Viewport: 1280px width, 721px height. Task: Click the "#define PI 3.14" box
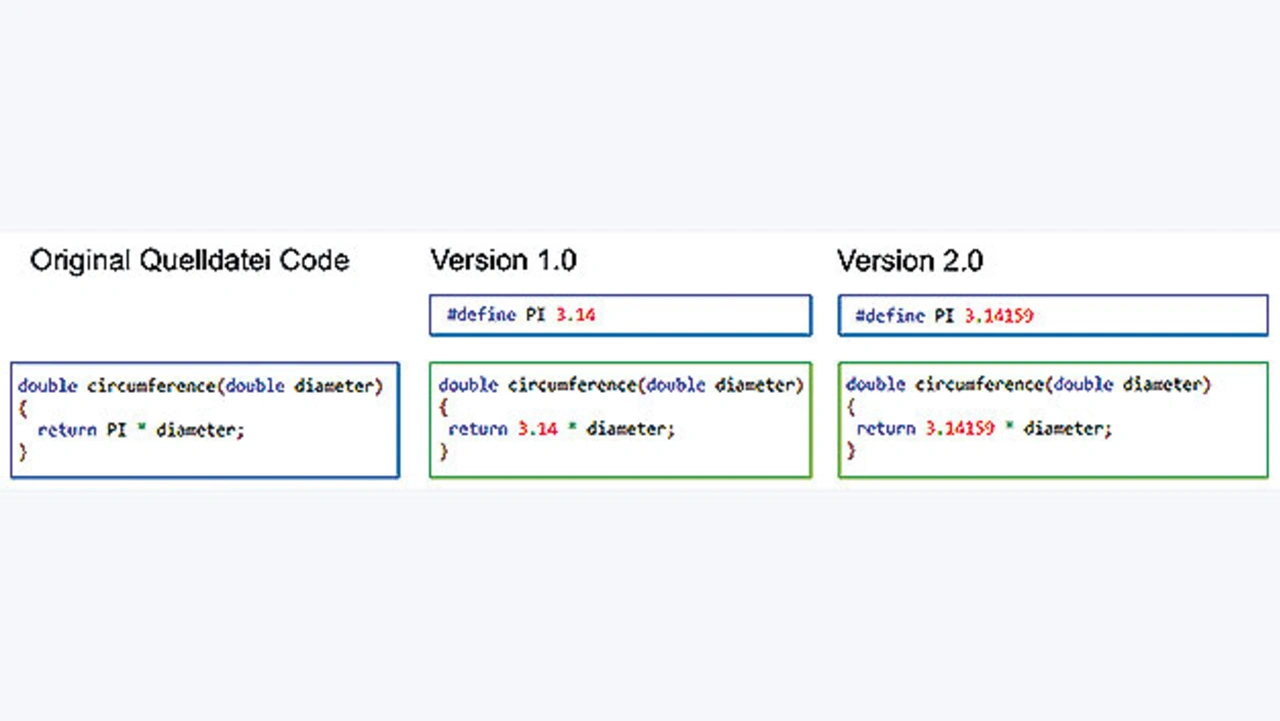[x=620, y=315]
